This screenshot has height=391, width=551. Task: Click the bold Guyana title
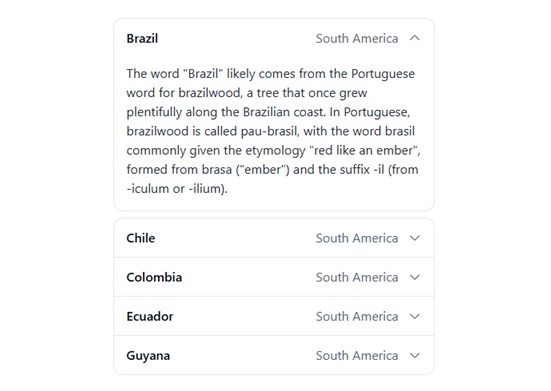[x=148, y=356]
